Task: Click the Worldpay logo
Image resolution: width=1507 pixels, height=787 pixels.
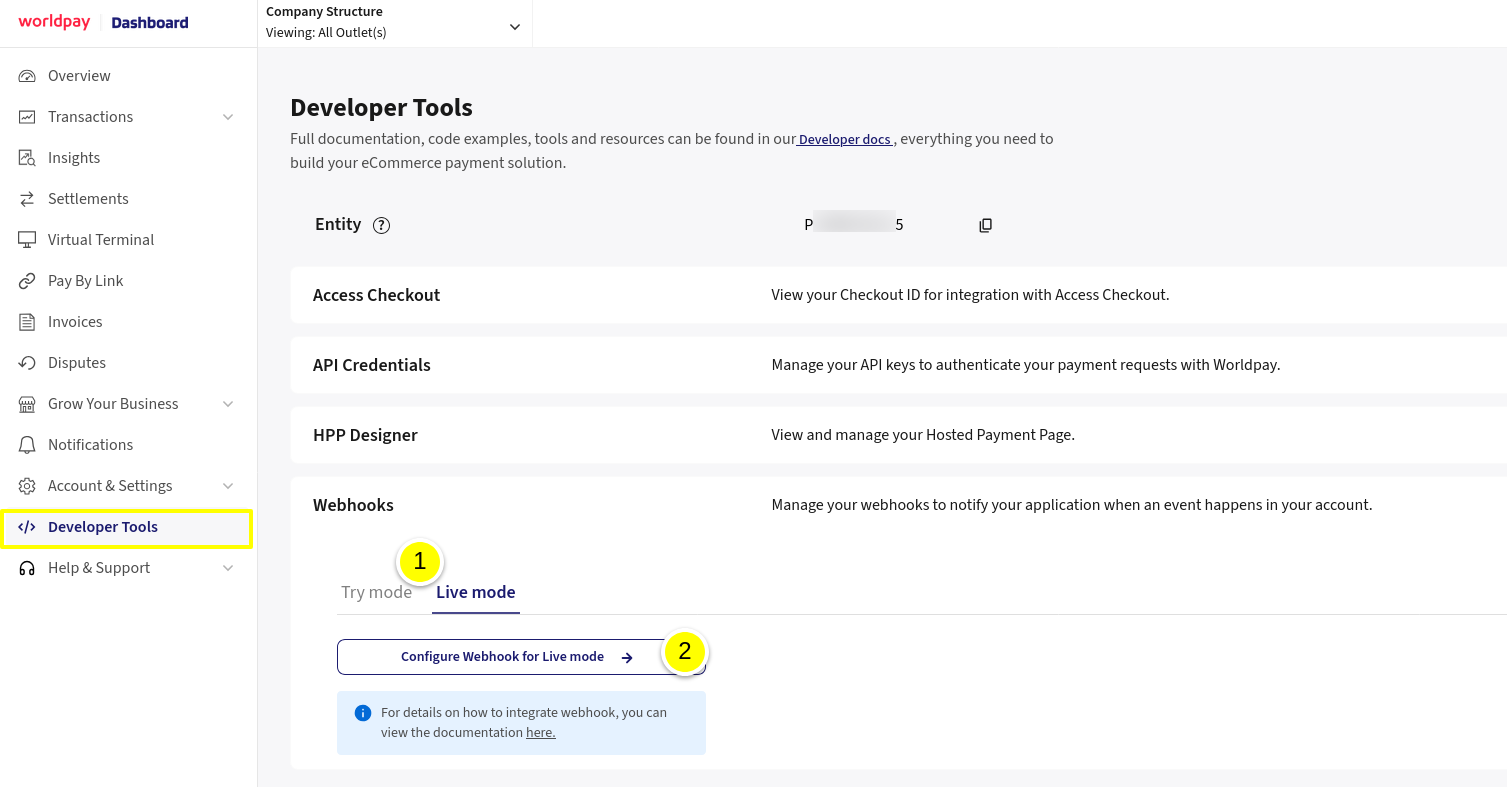Action: click(x=54, y=22)
